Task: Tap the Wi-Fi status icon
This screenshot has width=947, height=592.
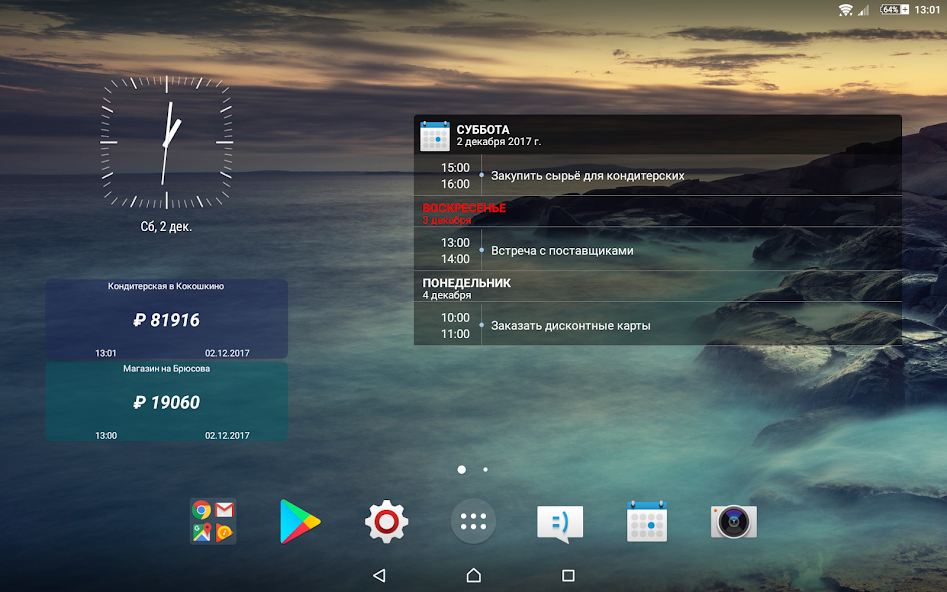Action: coord(846,10)
